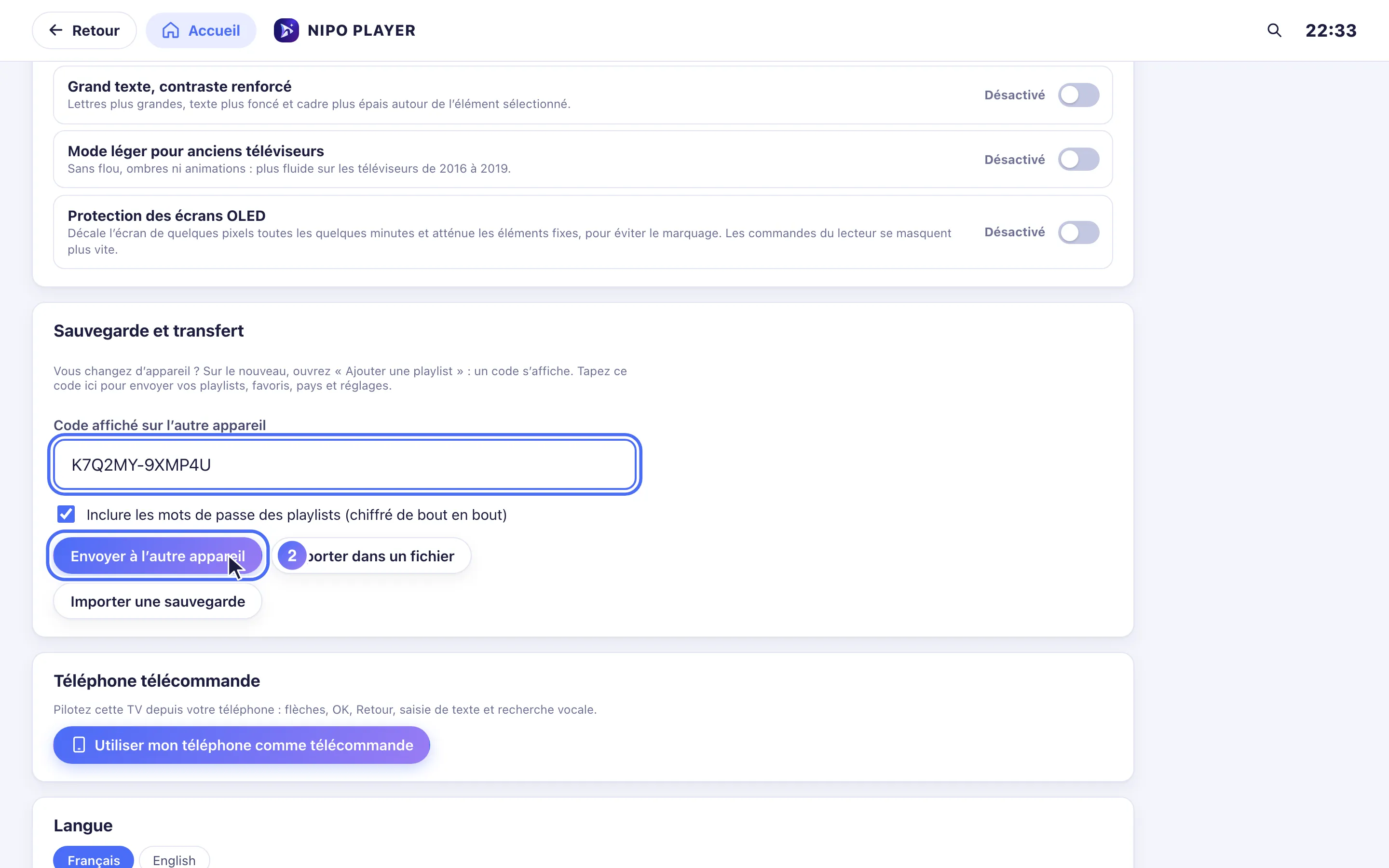The height and width of the screenshot is (868, 1389).
Task: Click the NIPO PLAYER title text
Action: 362,30
